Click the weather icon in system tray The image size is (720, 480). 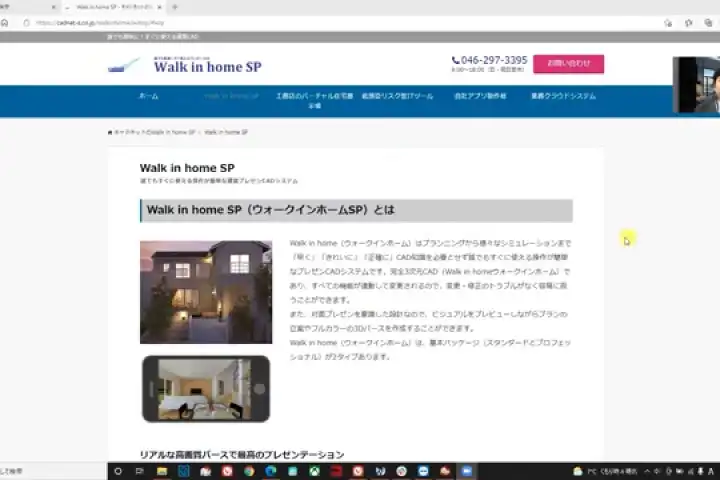pos(578,471)
